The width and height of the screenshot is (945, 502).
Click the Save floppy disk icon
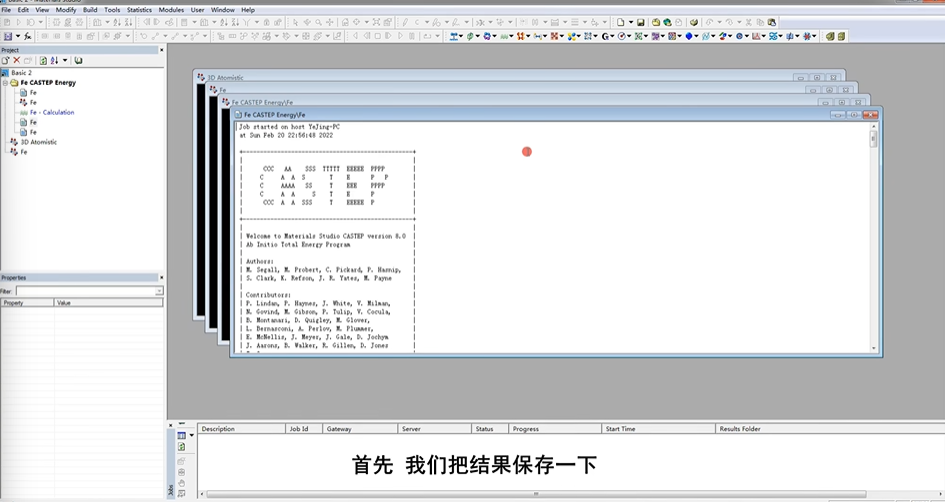pos(641,22)
